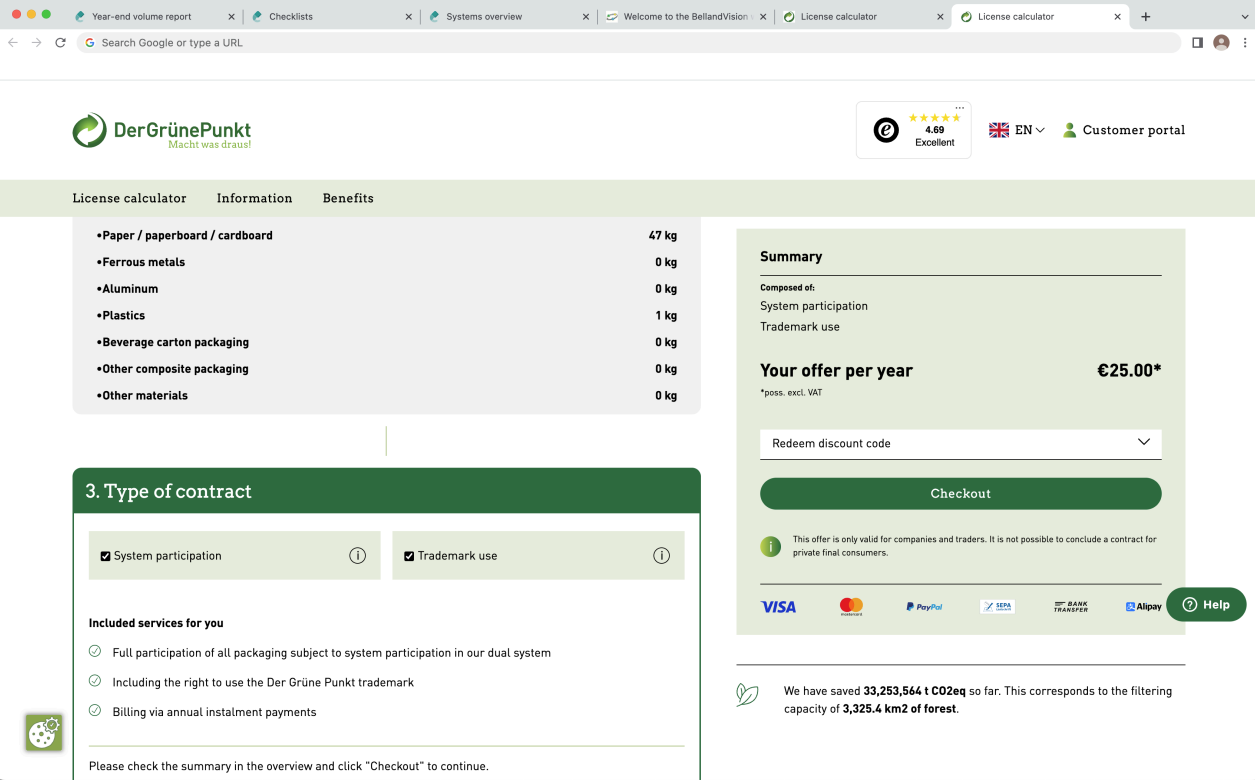The width and height of the screenshot is (1255, 780).
Task: Click the info icon beside Trademark use
Action: [661, 556]
